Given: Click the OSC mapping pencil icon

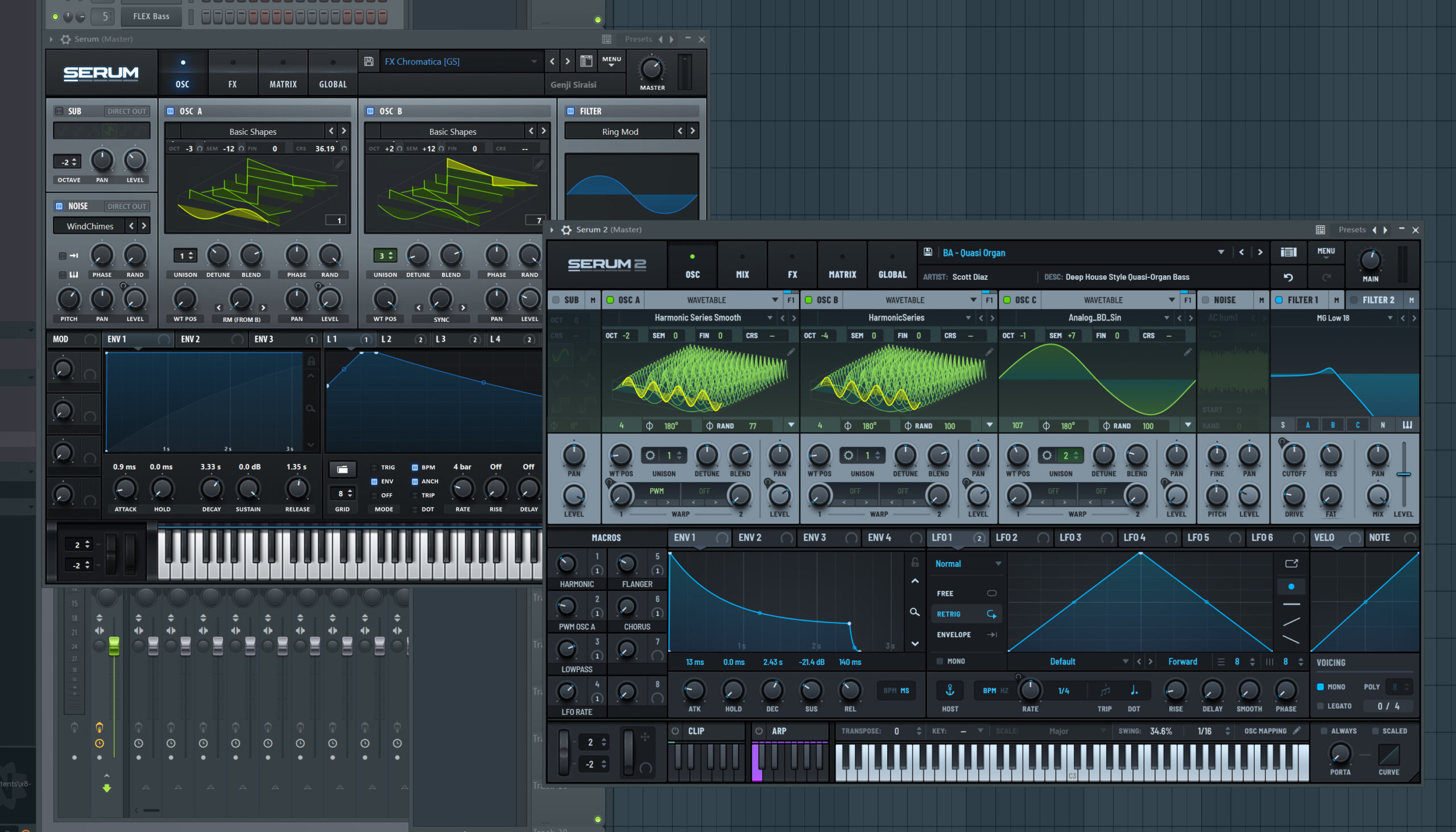Looking at the screenshot, I should click(x=1297, y=730).
